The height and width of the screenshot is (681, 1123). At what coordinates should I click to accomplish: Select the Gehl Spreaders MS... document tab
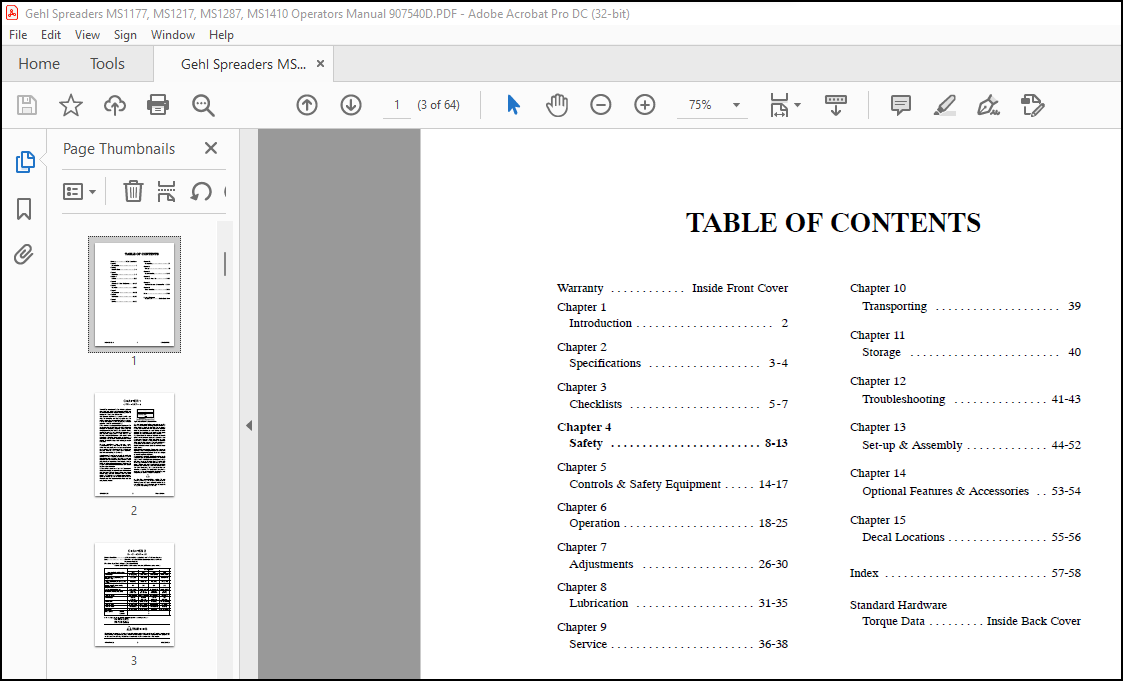click(243, 64)
